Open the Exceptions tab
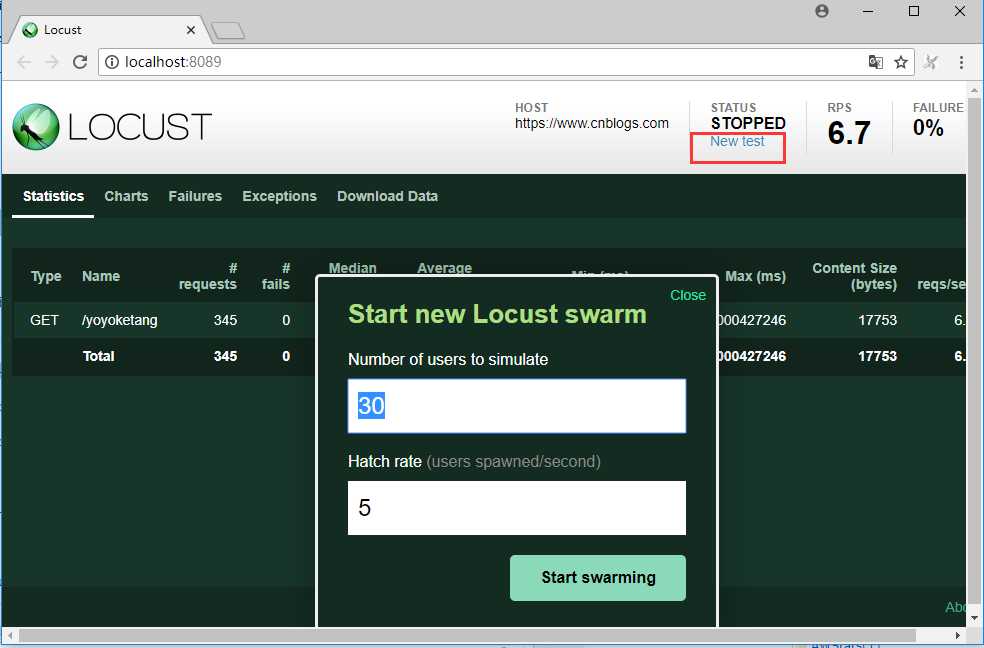984x648 pixels. click(x=279, y=196)
